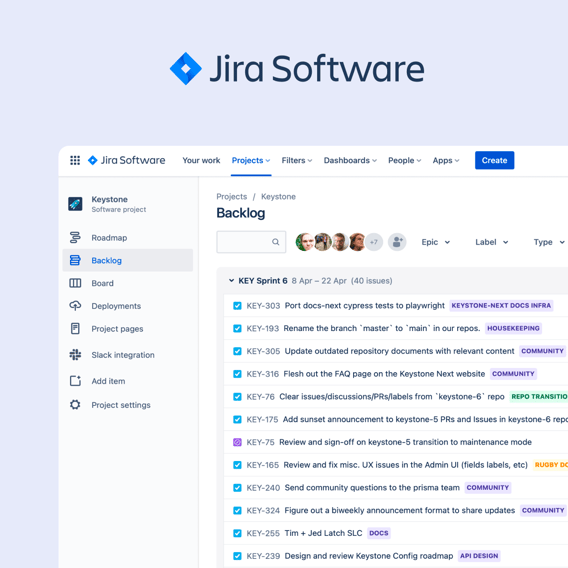Click the Keystone breadcrumb link

click(278, 196)
